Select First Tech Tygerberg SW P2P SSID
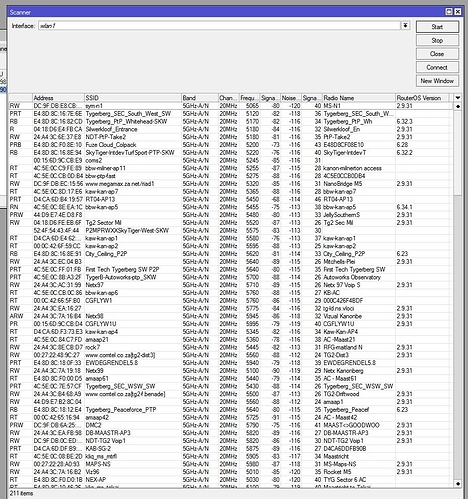 [x=122, y=269]
